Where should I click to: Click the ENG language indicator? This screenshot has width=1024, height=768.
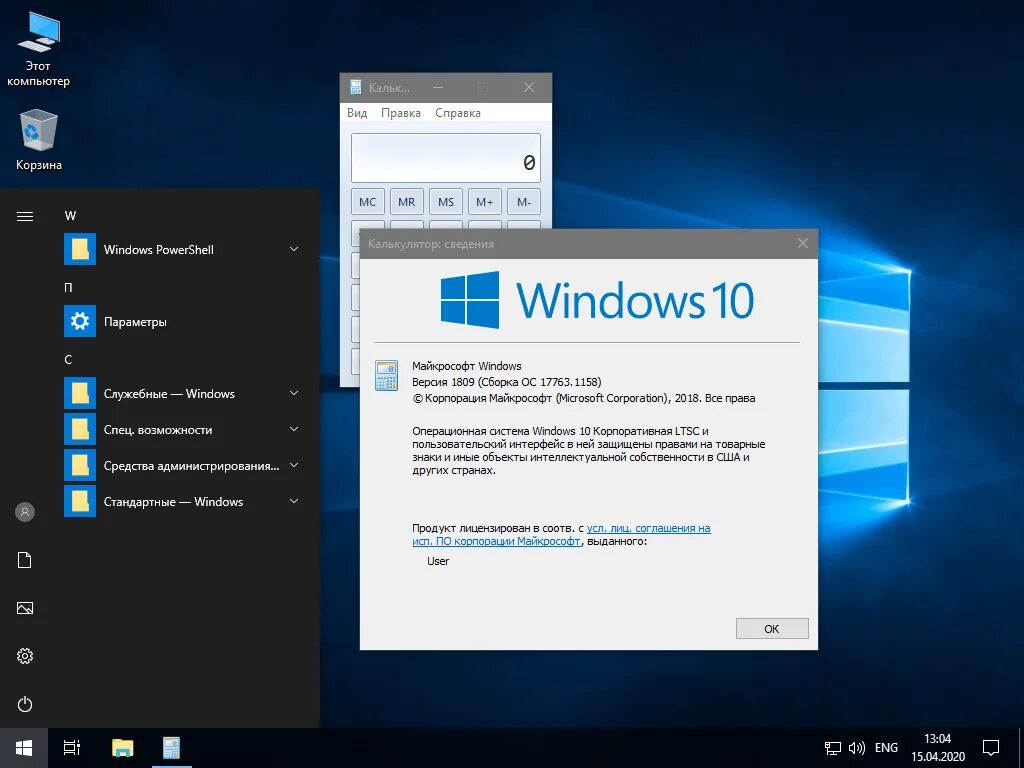click(886, 748)
